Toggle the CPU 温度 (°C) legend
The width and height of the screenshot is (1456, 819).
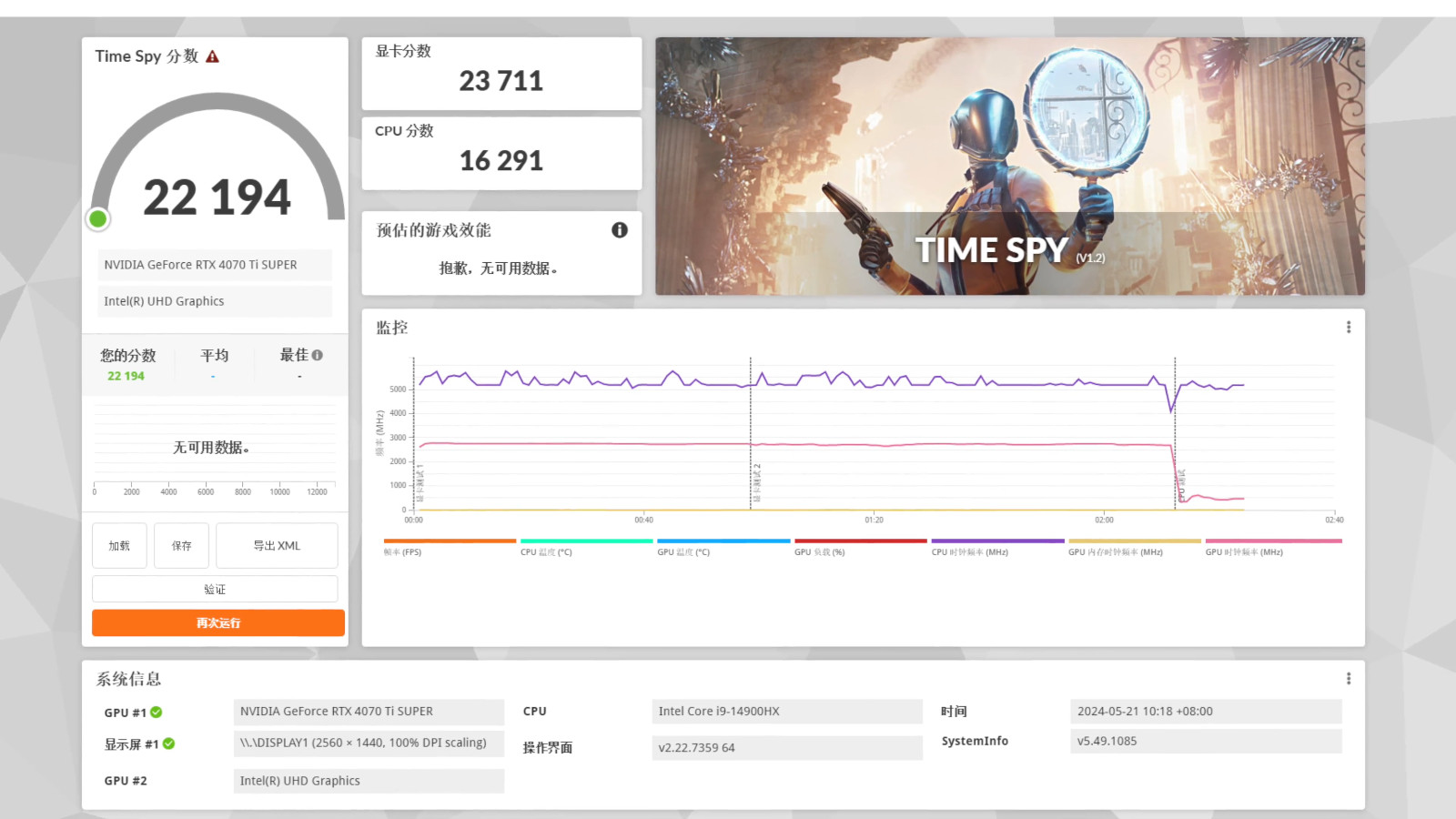click(586, 547)
